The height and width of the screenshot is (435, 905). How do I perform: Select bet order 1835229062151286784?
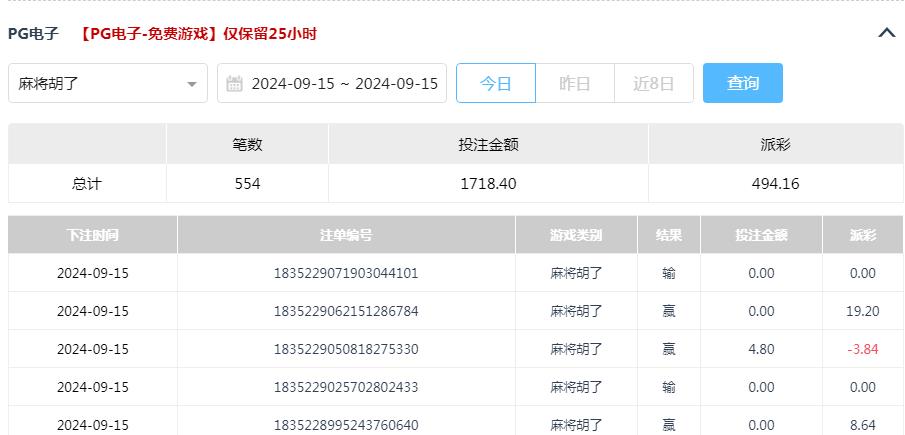(346, 311)
